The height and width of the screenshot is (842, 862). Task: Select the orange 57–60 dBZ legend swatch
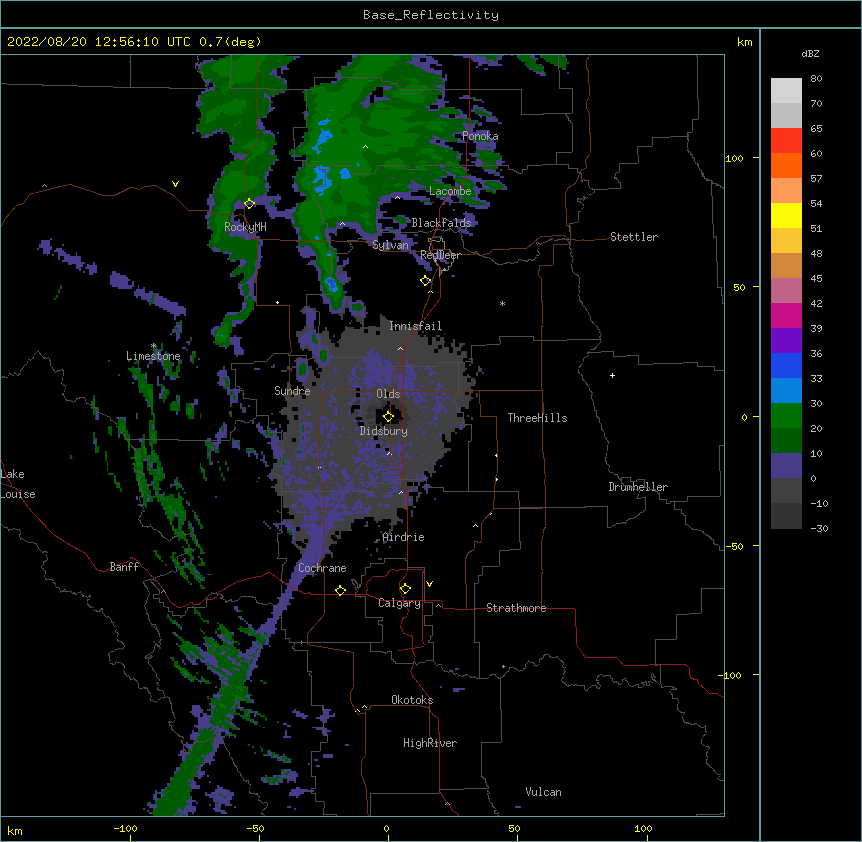(786, 165)
